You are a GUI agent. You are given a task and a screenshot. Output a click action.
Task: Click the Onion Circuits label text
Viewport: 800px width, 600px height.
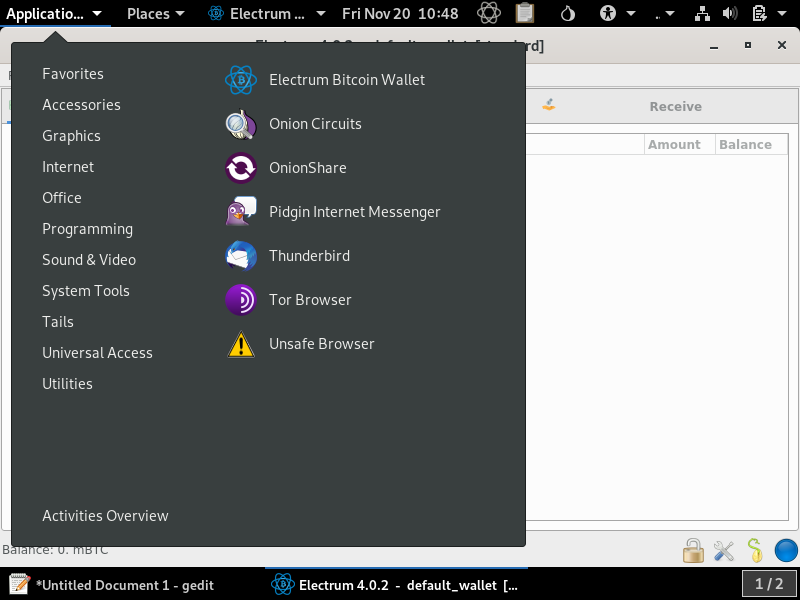[315, 124]
